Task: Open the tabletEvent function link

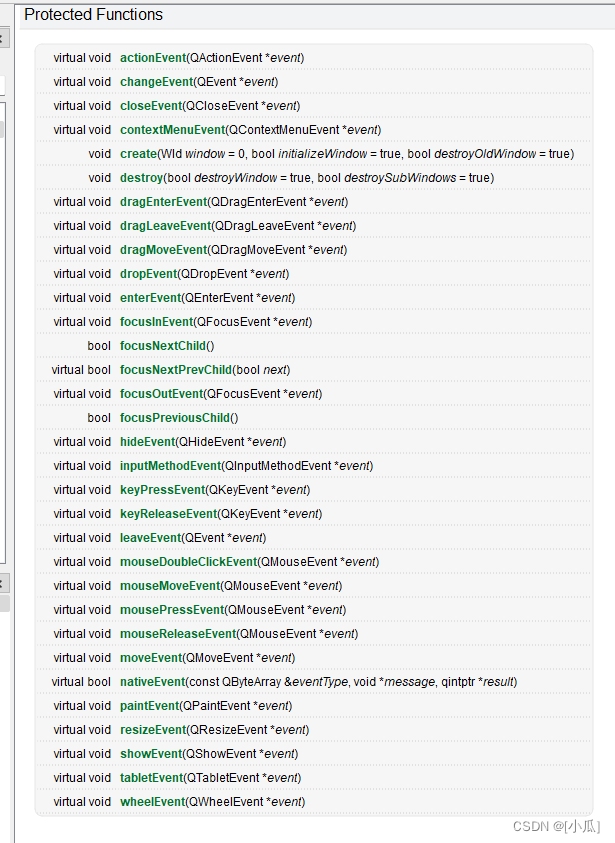Action: tap(152, 778)
